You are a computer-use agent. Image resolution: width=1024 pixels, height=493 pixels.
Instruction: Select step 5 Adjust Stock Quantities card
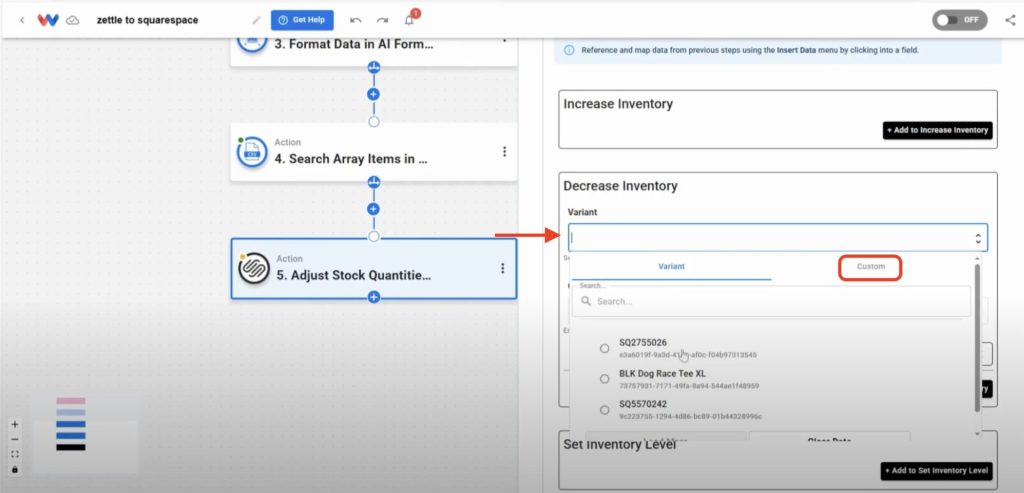pos(374,268)
